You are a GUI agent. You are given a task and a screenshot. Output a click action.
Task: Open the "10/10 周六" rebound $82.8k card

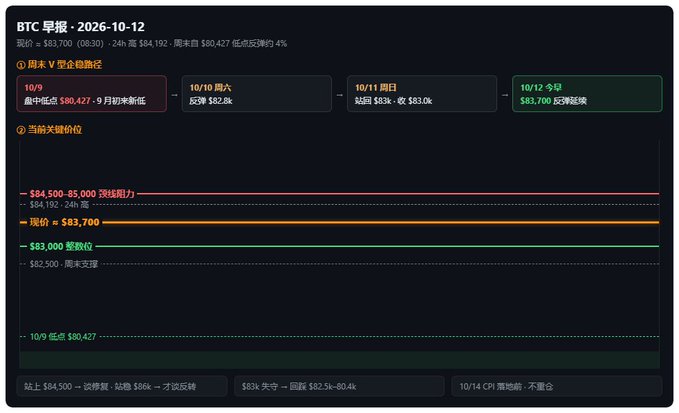tap(257, 94)
